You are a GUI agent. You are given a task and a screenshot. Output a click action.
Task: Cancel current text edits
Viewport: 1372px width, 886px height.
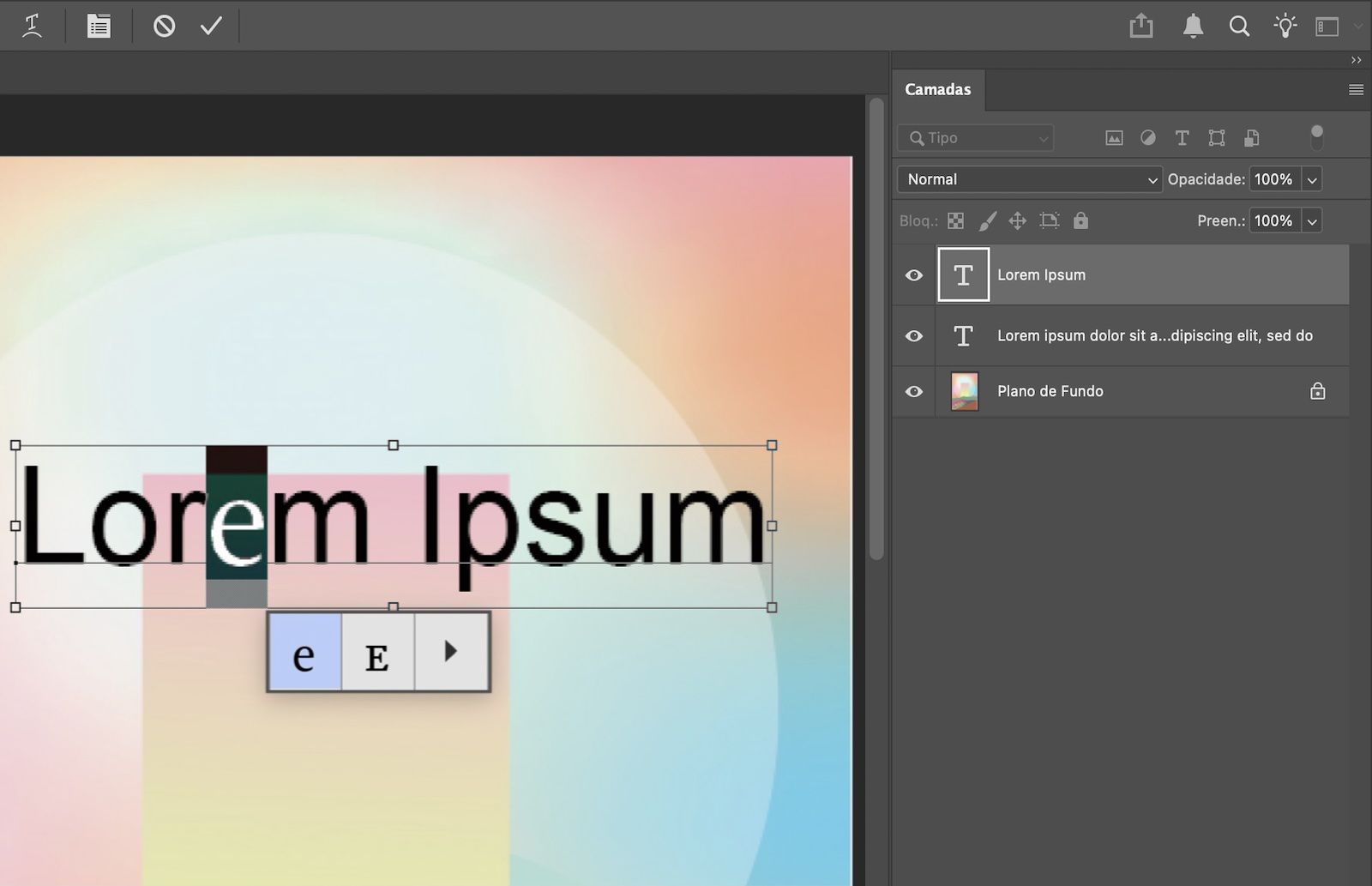pos(164,26)
